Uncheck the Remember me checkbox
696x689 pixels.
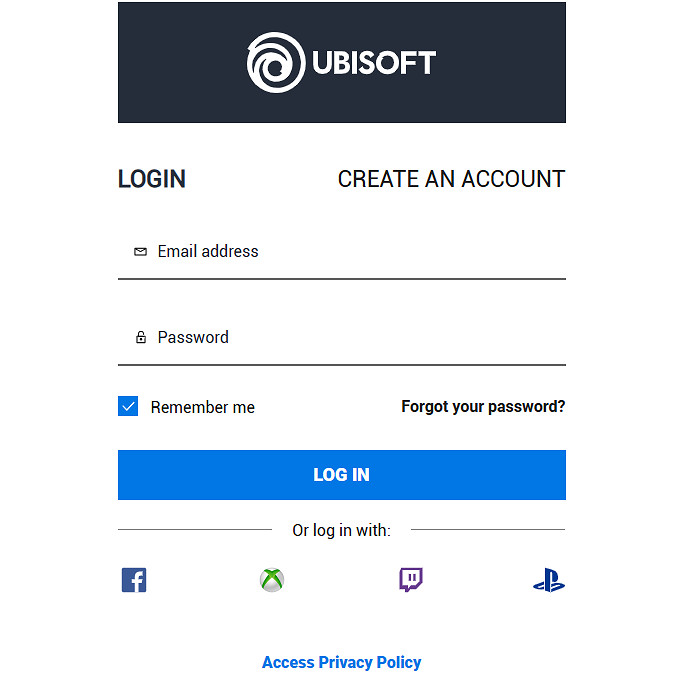(x=128, y=406)
